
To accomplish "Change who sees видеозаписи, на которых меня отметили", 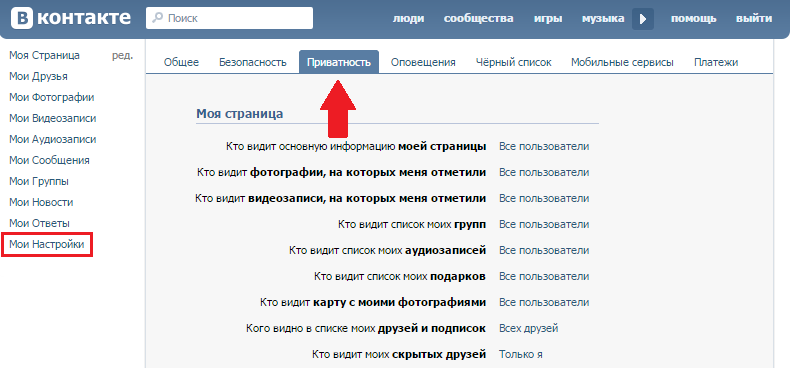I will tap(544, 198).
